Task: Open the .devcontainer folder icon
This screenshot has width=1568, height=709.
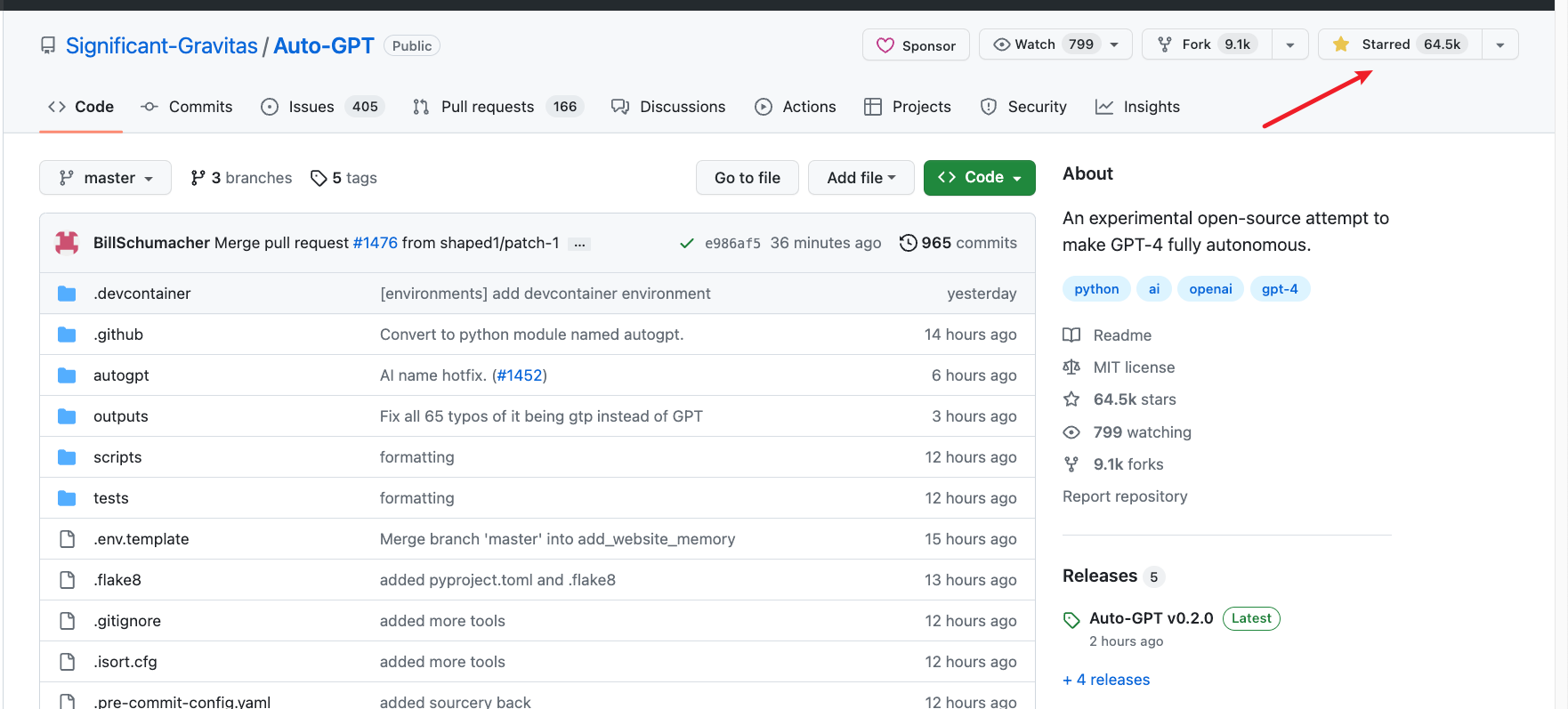Action: pos(67,294)
